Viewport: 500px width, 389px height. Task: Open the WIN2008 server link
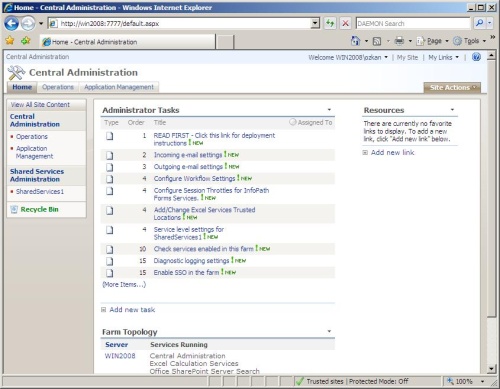(x=120, y=356)
